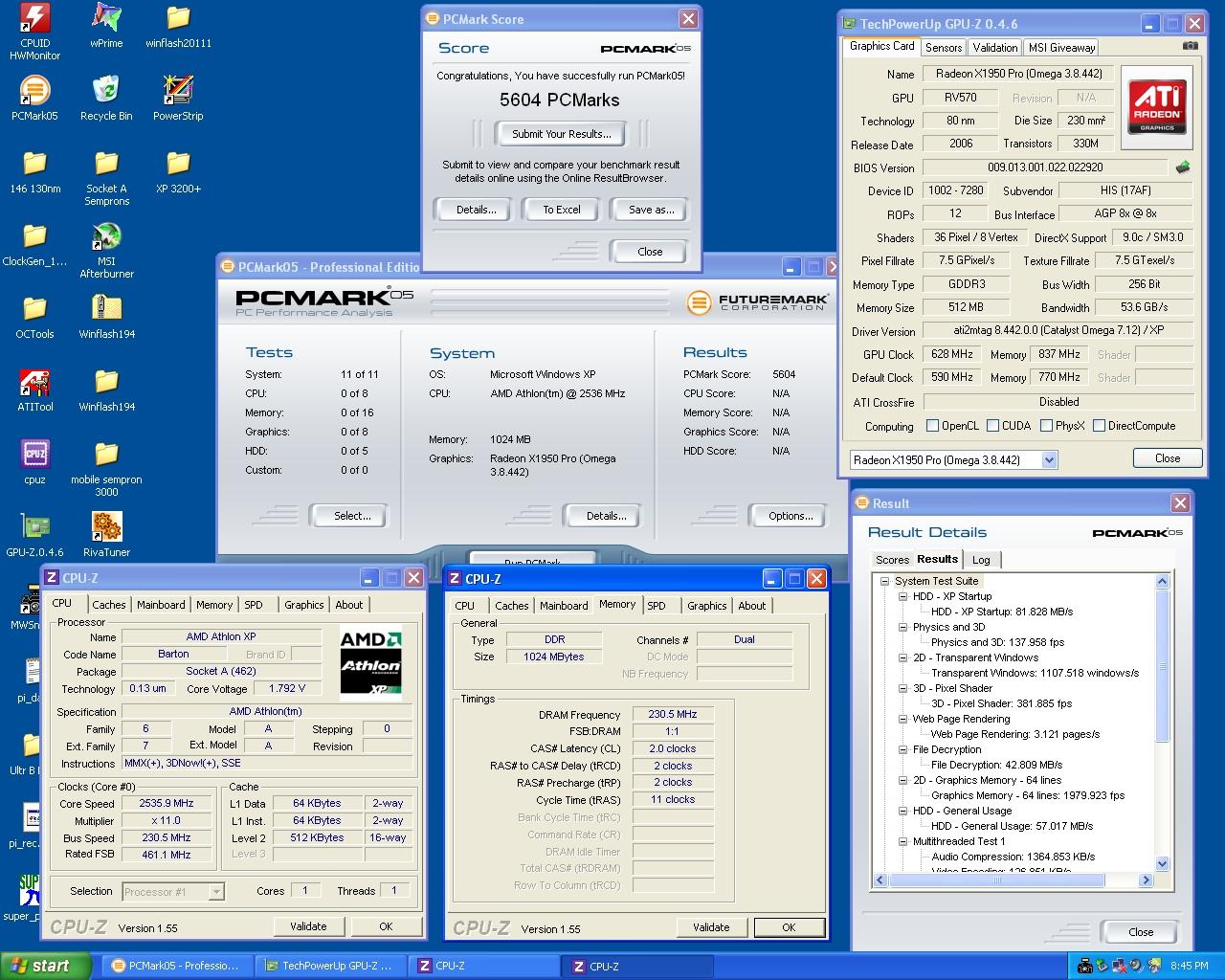The image size is (1225, 980).
Task: Switch to the PCMark05 taskbar item
Action: point(179,966)
